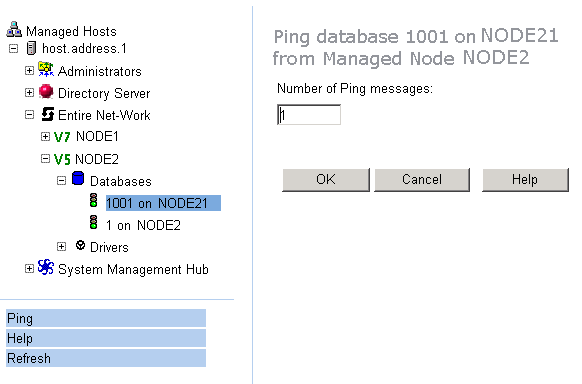Click the Drivers icon
Image resolution: width=582 pixels, height=384 pixels.
[80, 245]
